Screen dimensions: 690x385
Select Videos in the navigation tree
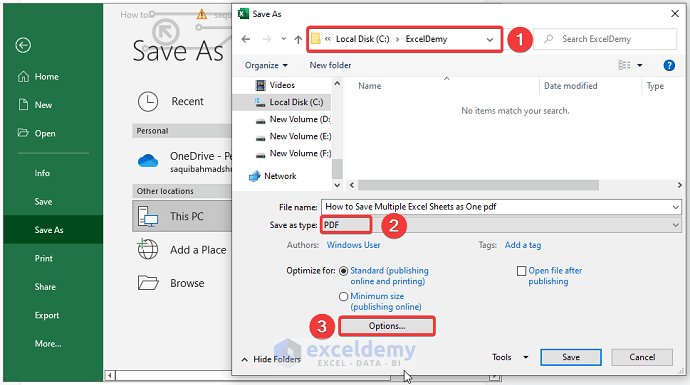point(282,85)
